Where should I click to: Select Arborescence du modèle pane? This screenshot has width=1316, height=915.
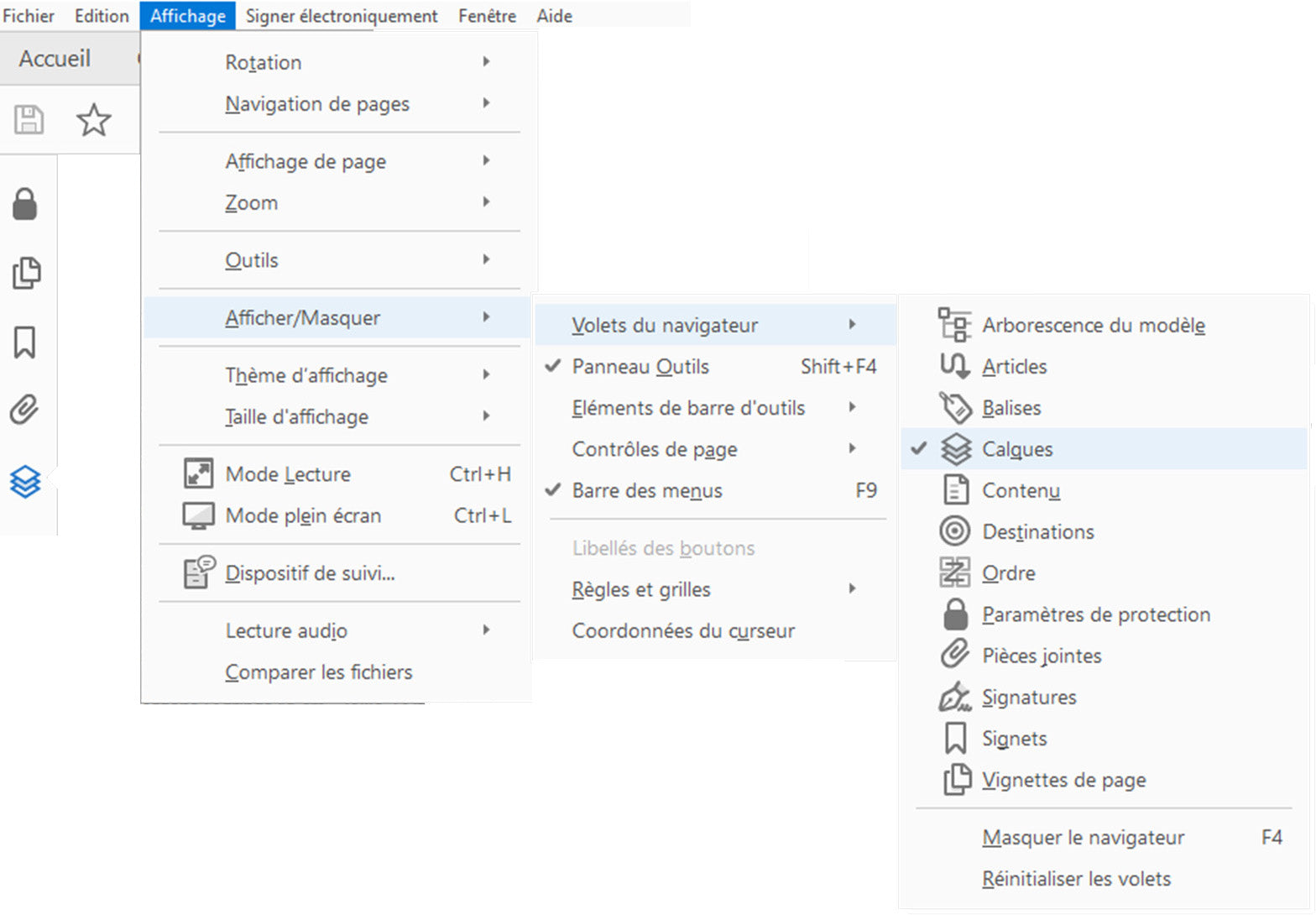tap(1093, 326)
